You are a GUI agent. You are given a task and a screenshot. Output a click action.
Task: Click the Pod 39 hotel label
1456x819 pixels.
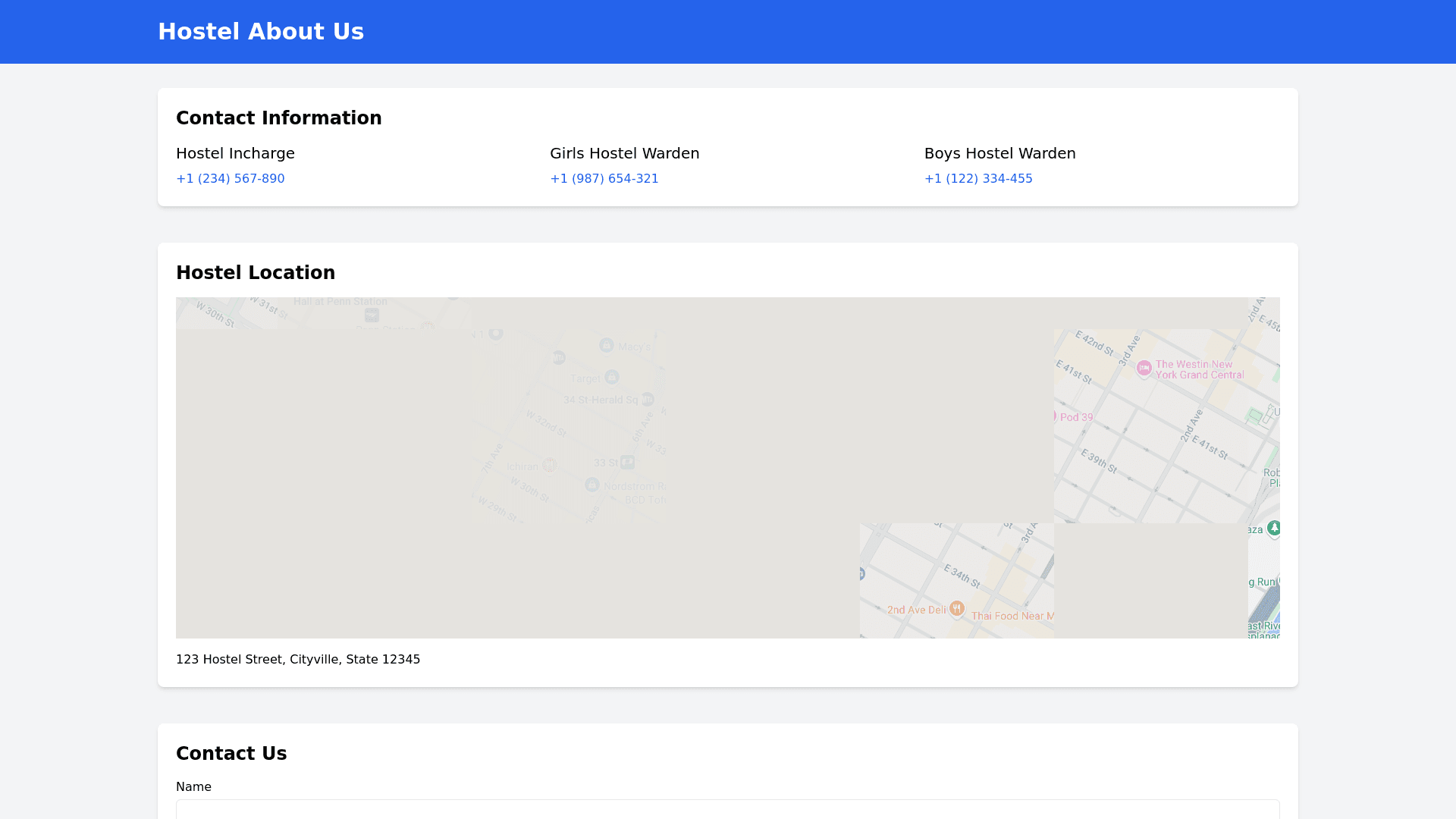pos(1076,417)
